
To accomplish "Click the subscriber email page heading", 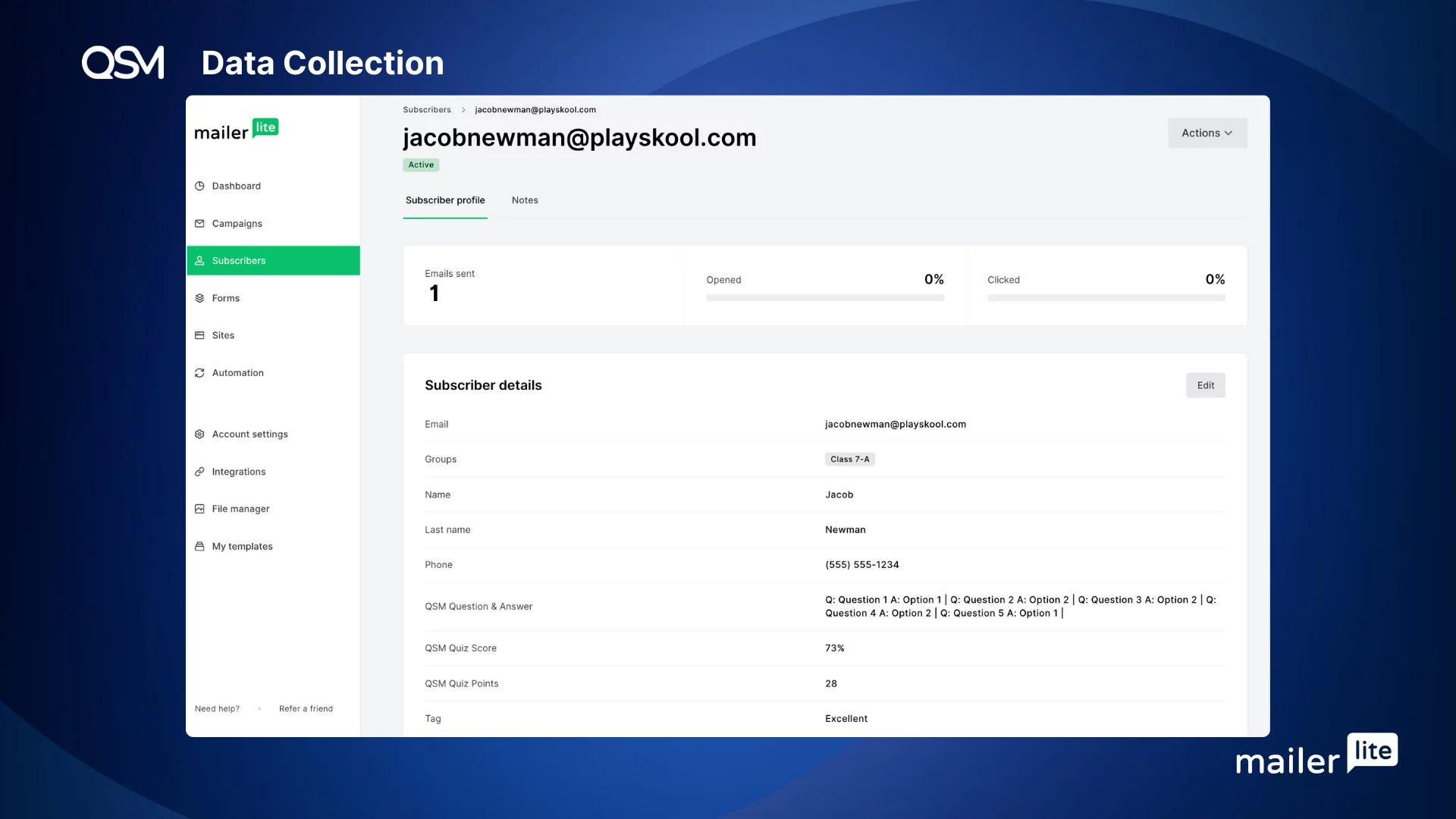I will pyautogui.click(x=580, y=137).
